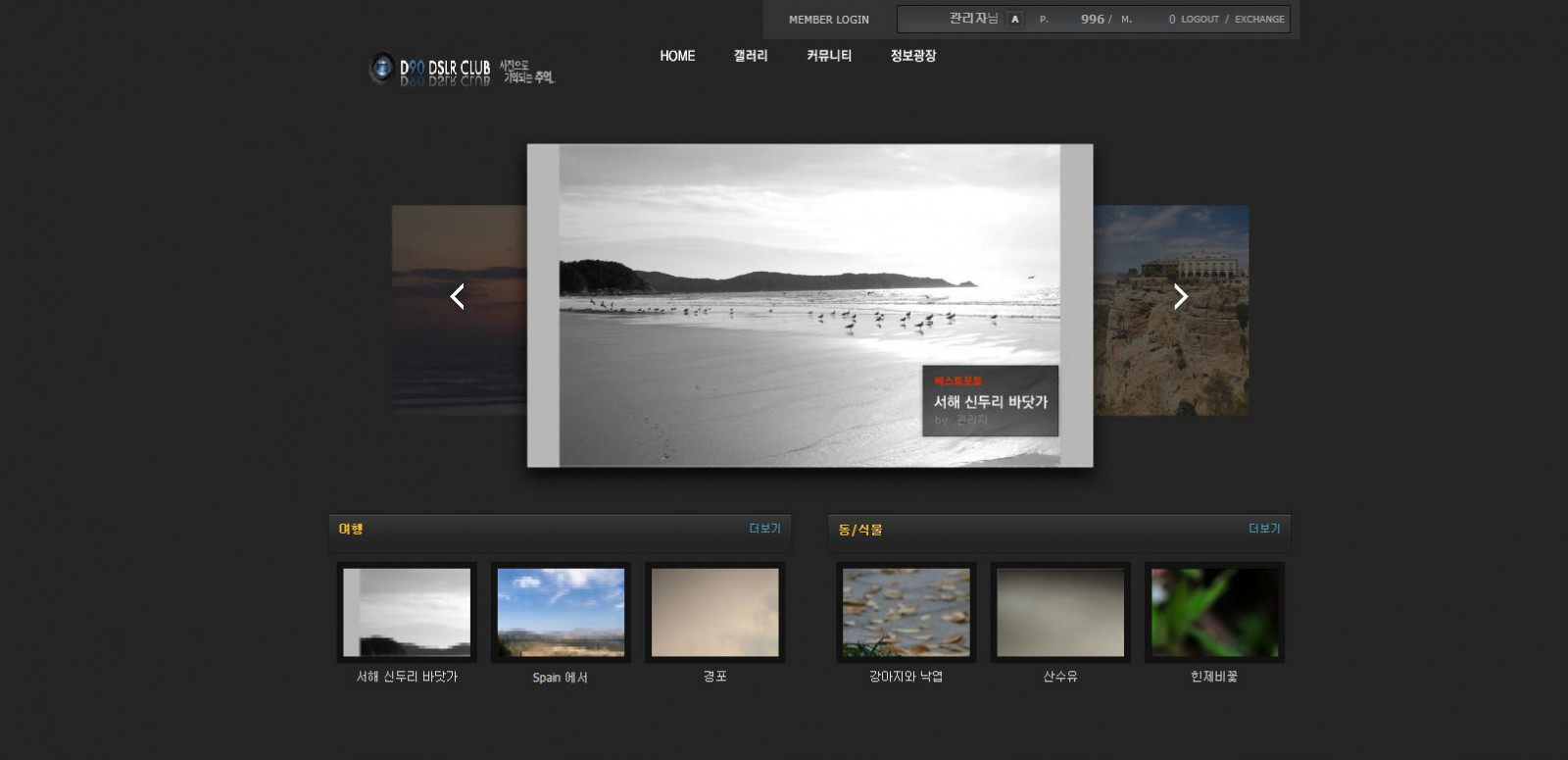Open the EXCHANGE link

pyautogui.click(x=1259, y=20)
